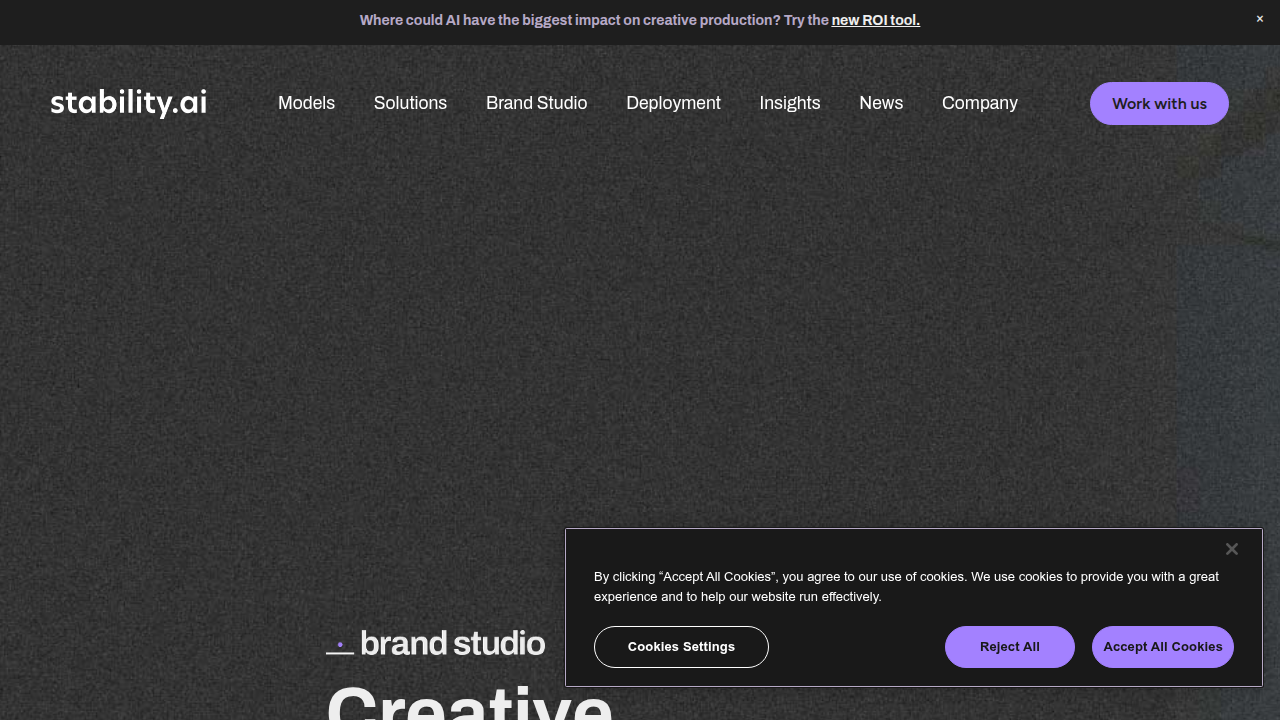1280x720 pixels.
Task: Open the Models menu
Action: (306, 103)
